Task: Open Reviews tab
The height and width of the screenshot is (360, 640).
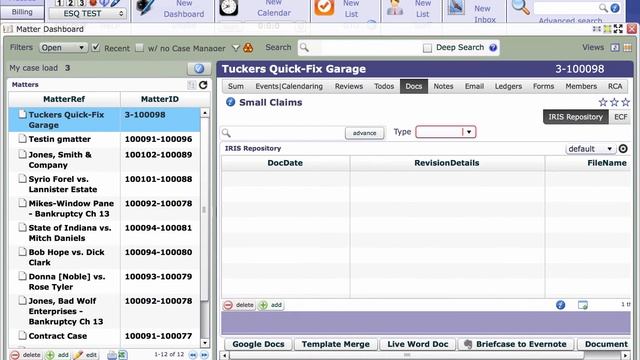Action: 349,86
